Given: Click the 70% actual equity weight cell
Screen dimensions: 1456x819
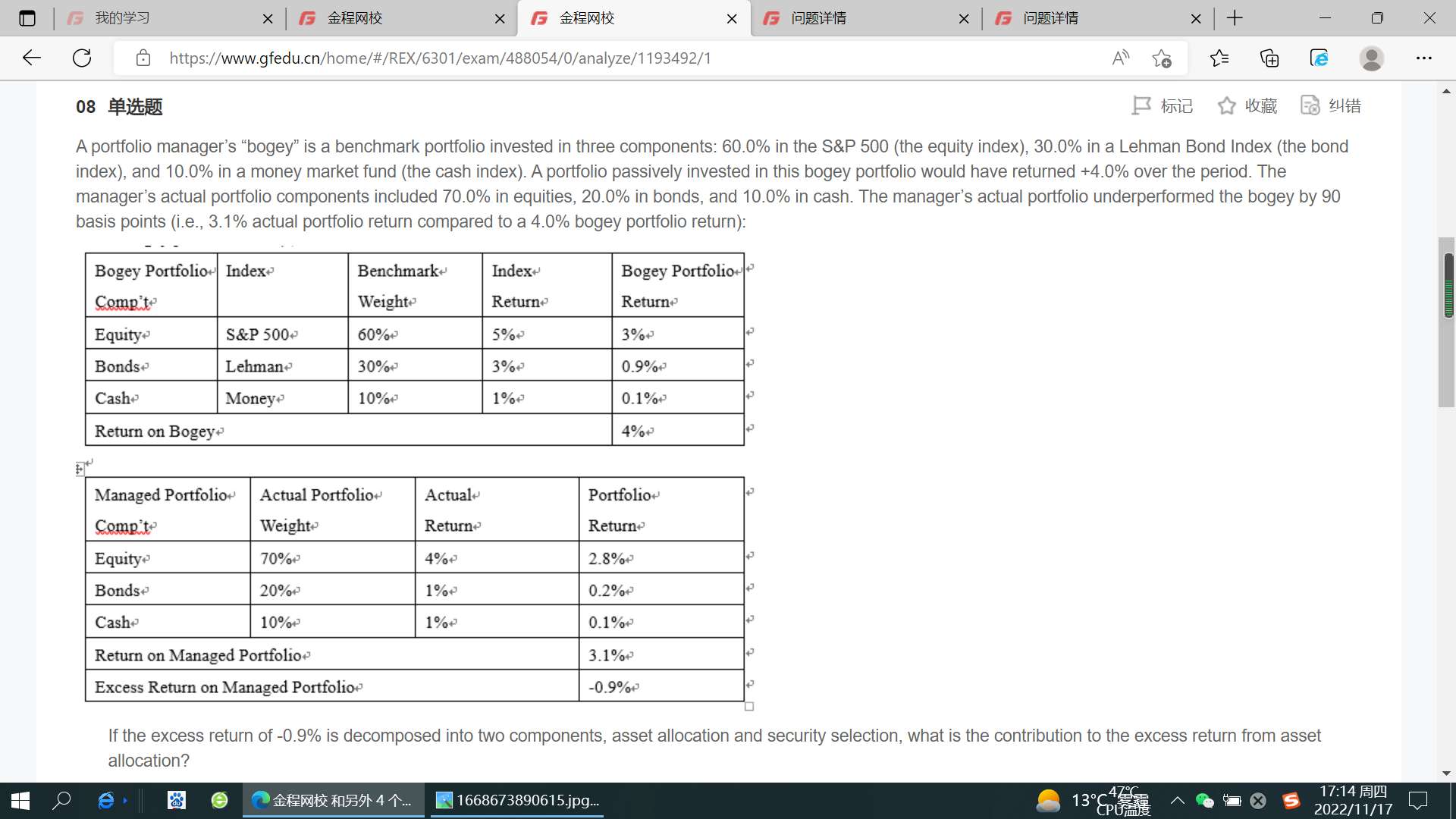Looking at the screenshot, I should tap(332, 558).
